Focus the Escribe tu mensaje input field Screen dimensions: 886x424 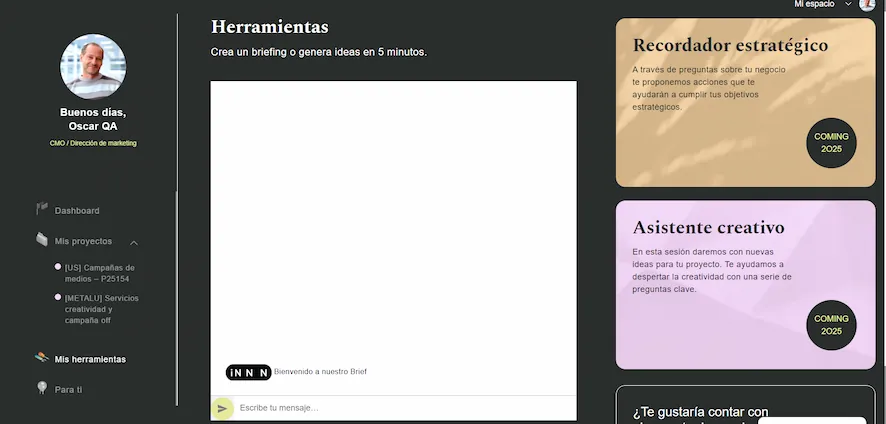[400, 408]
